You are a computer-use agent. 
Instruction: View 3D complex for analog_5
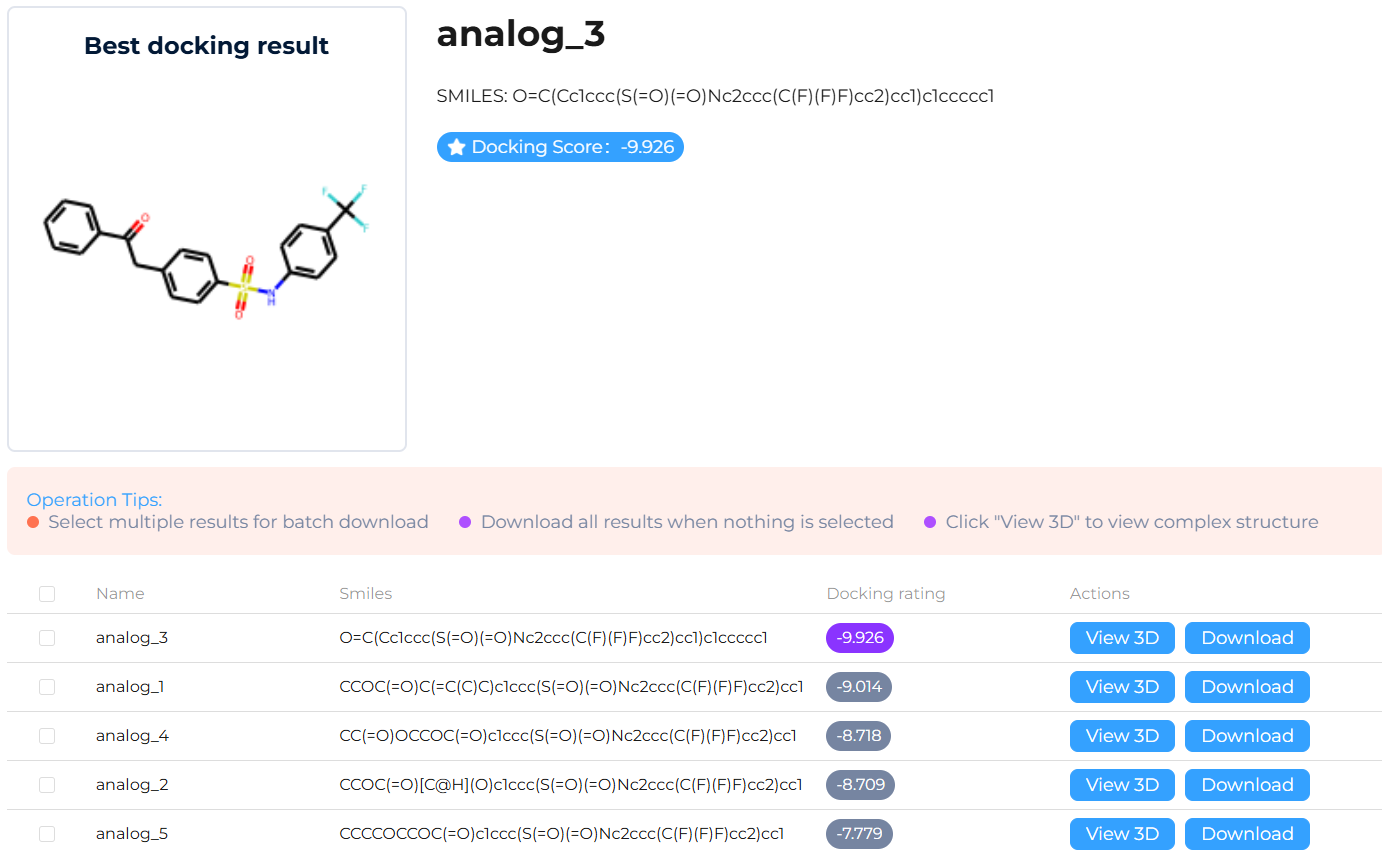[1122, 834]
